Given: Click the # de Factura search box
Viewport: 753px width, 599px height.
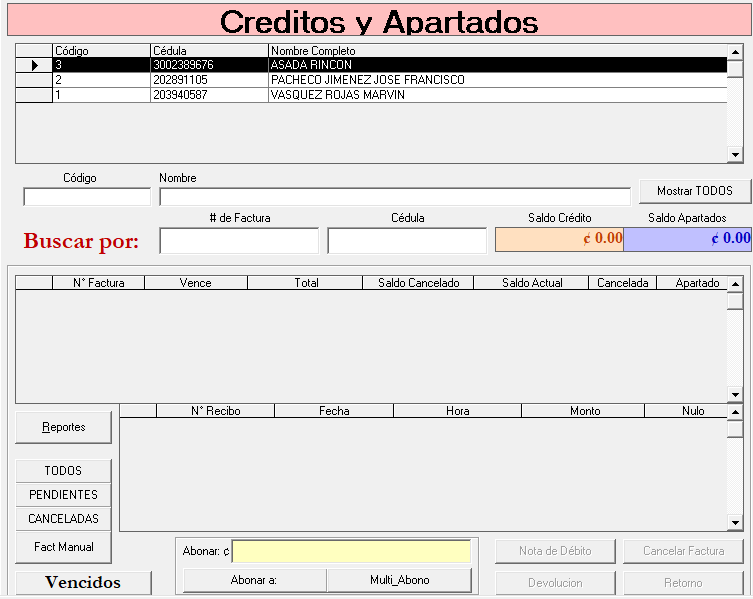Looking at the screenshot, I should [x=239, y=241].
